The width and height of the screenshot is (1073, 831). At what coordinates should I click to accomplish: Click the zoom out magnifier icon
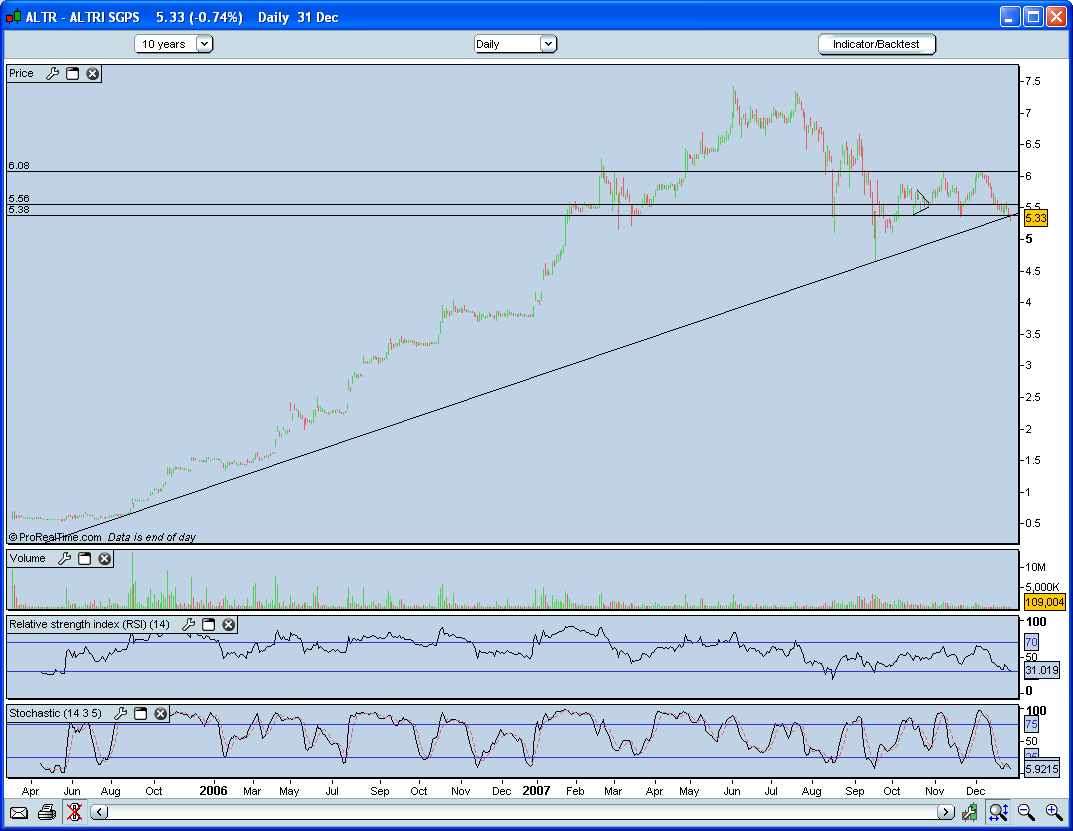pos(1026,813)
